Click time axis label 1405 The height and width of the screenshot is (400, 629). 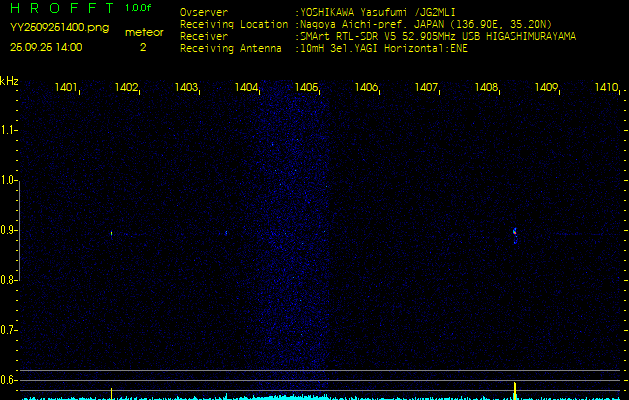pyautogui.click(x=306, y=87)
